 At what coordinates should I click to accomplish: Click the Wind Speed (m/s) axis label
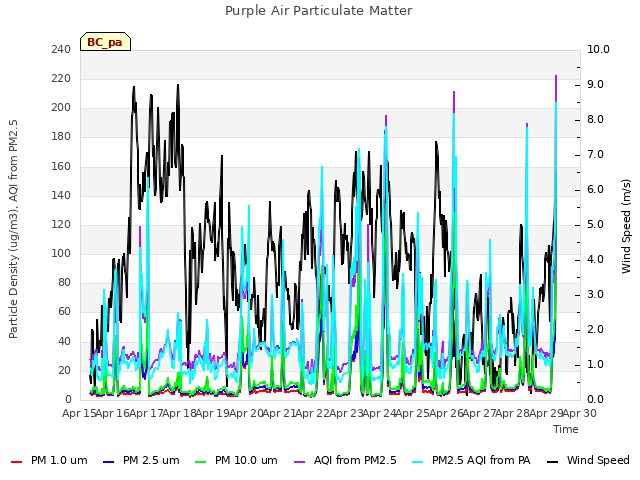coord(626,226)
